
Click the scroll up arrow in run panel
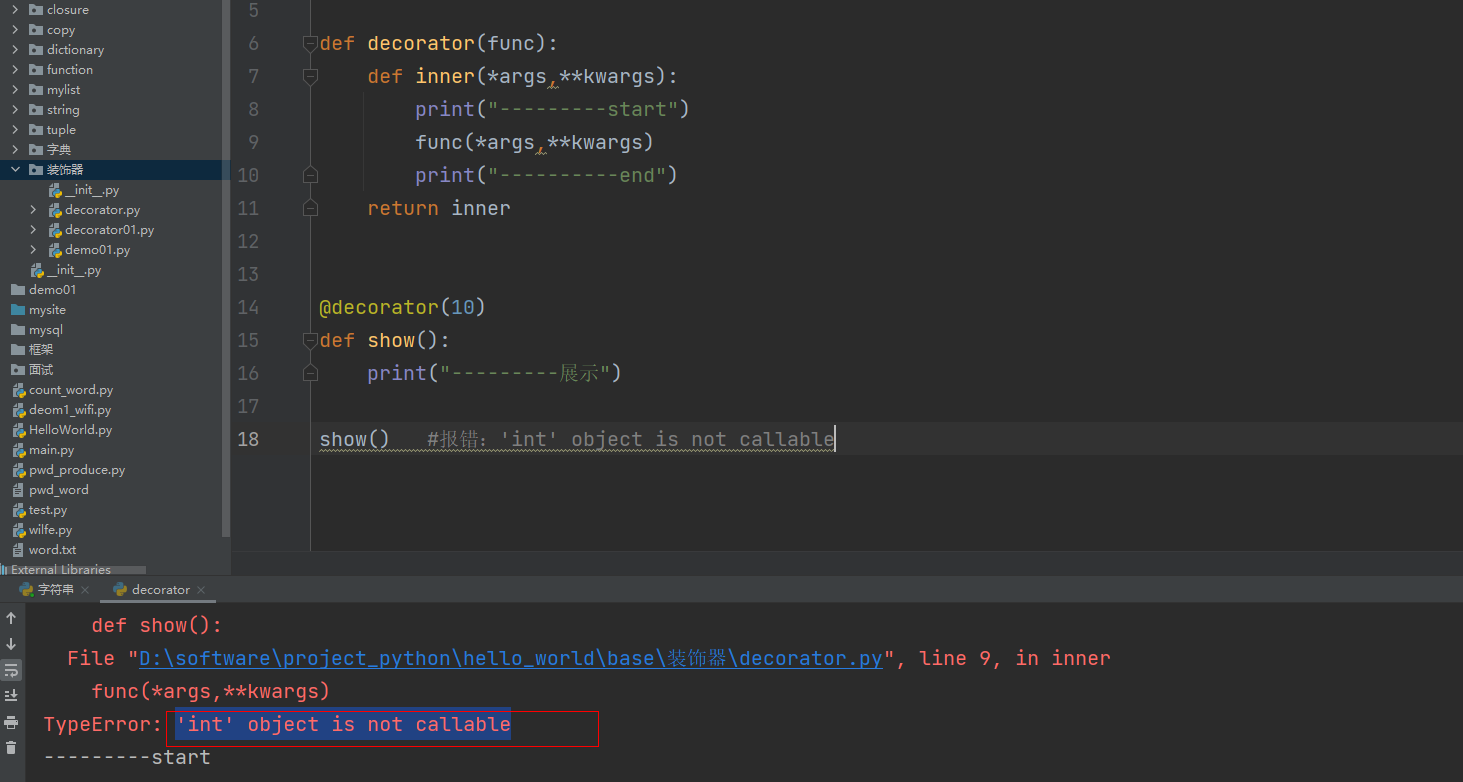[x=11, y=619]
